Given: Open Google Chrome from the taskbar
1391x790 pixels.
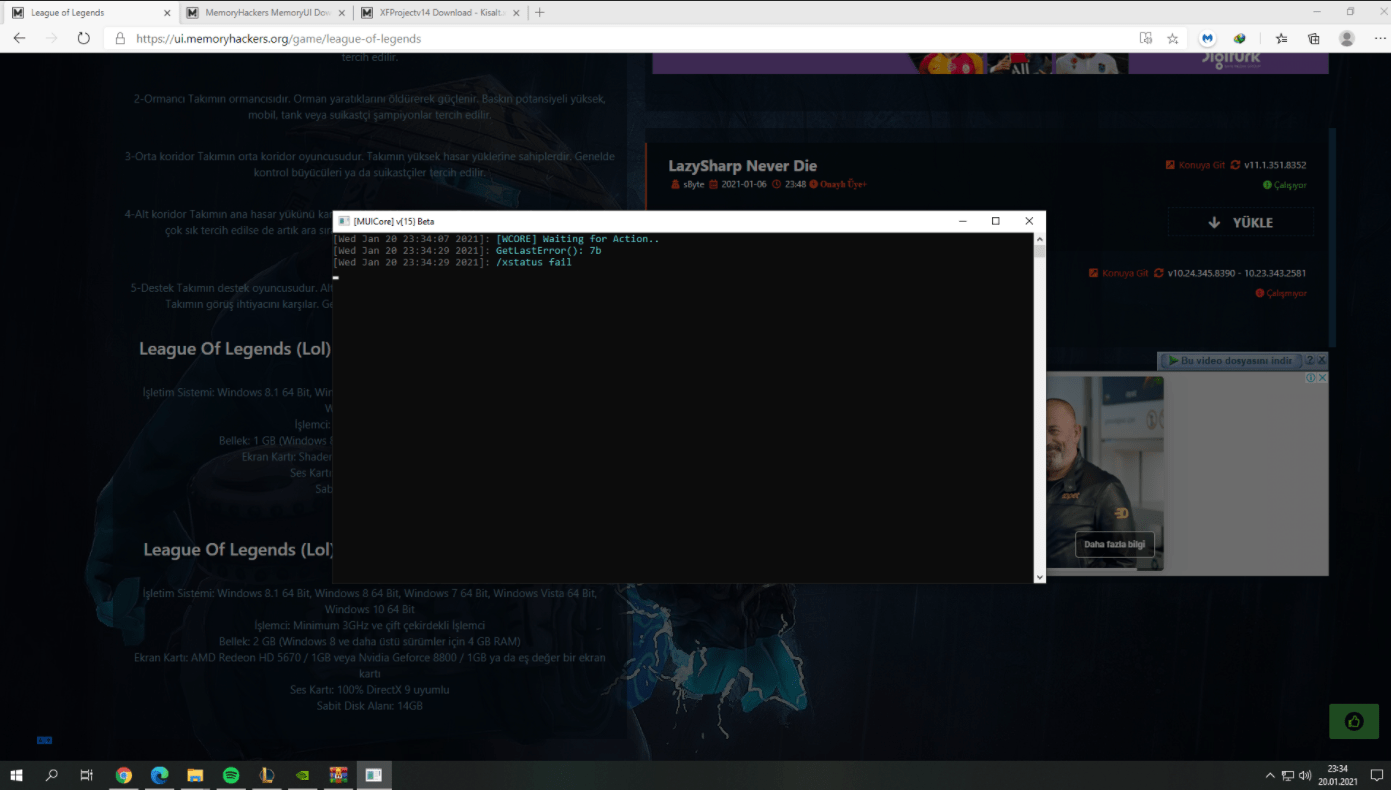Looking at the screenshot, I should point(124,775).
